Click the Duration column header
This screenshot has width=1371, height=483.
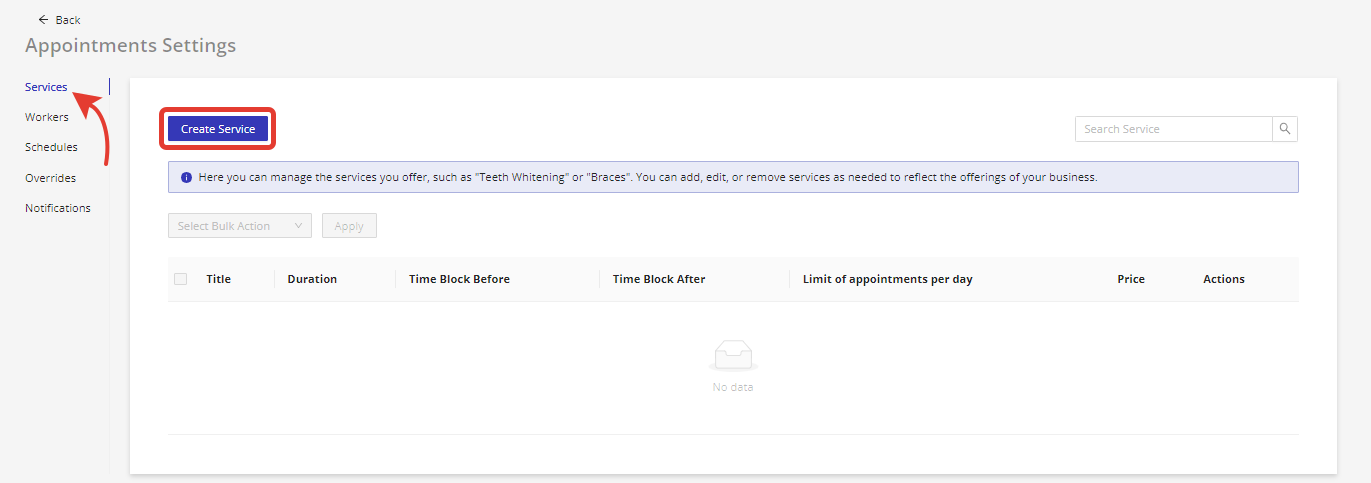pyautogui.click(x=312, y=279)
